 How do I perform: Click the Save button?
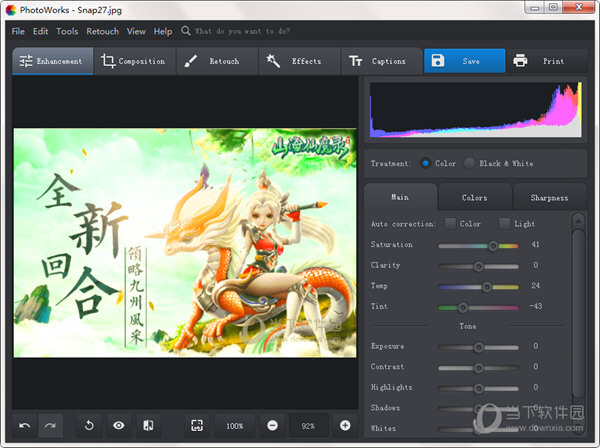point(465,61)
